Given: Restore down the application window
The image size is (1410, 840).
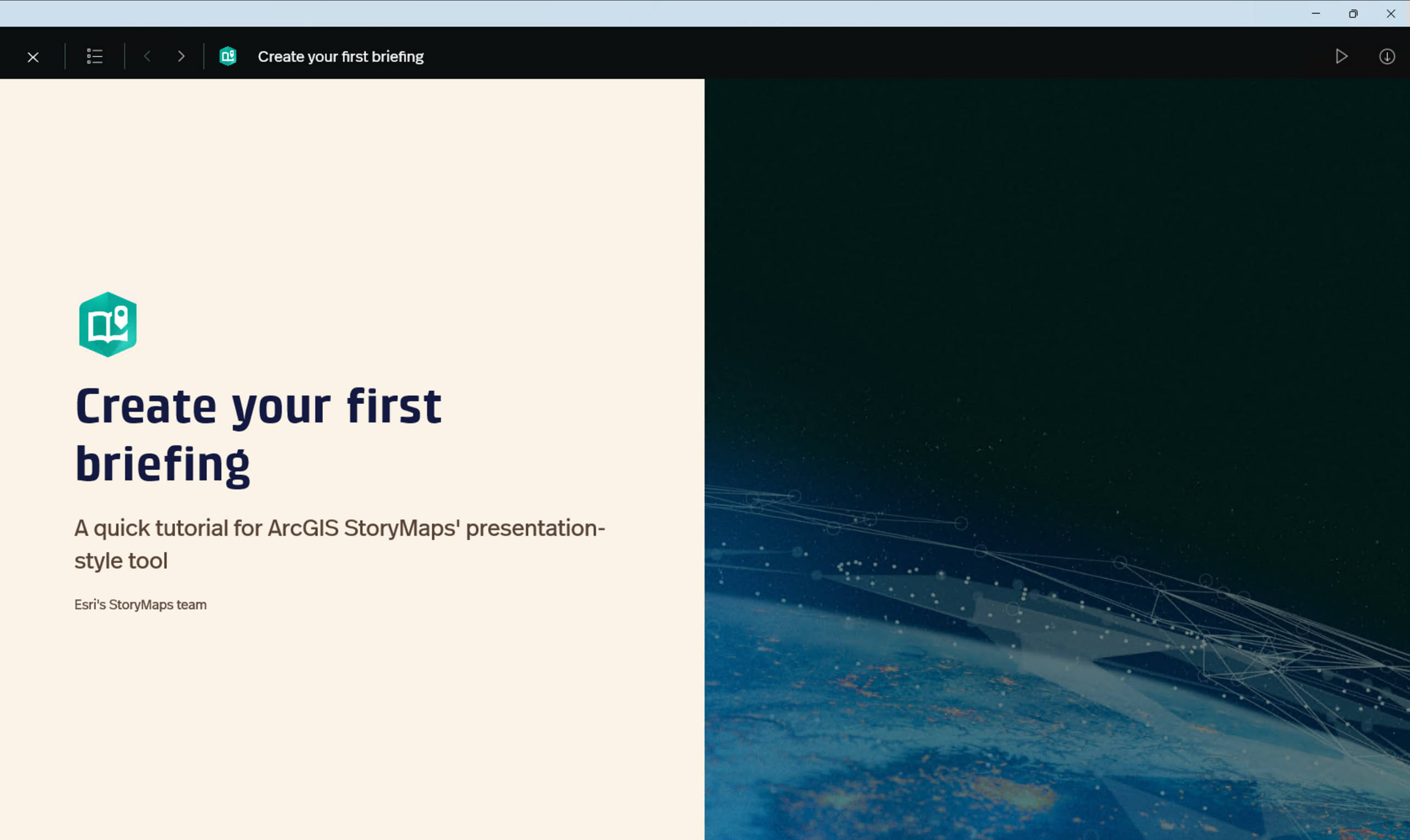Looking at the screenshot, I should (x=1353, y=14).
